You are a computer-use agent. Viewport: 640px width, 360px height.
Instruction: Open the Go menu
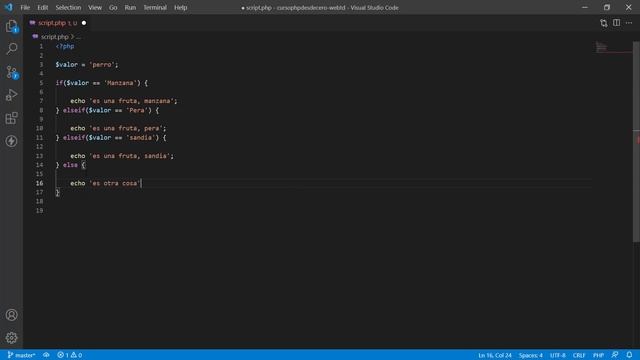tap(113, 7)
